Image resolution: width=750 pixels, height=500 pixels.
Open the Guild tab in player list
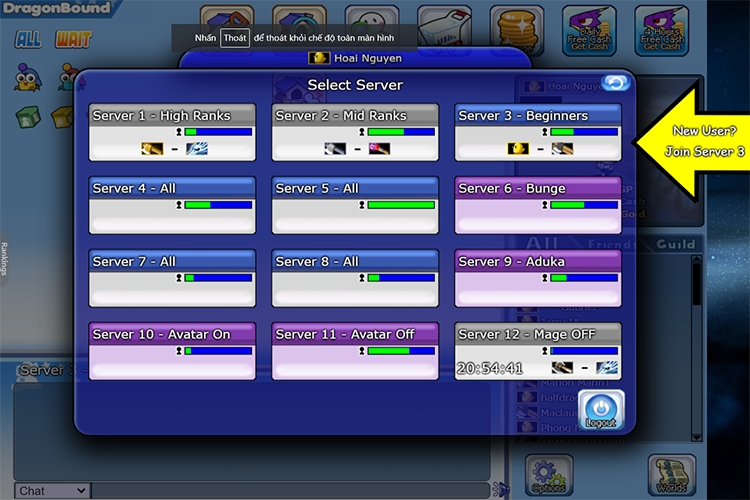[675, 244]
